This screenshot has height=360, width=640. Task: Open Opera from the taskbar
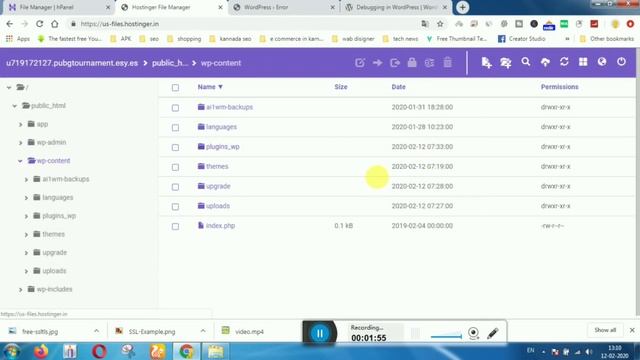point(99,351)
